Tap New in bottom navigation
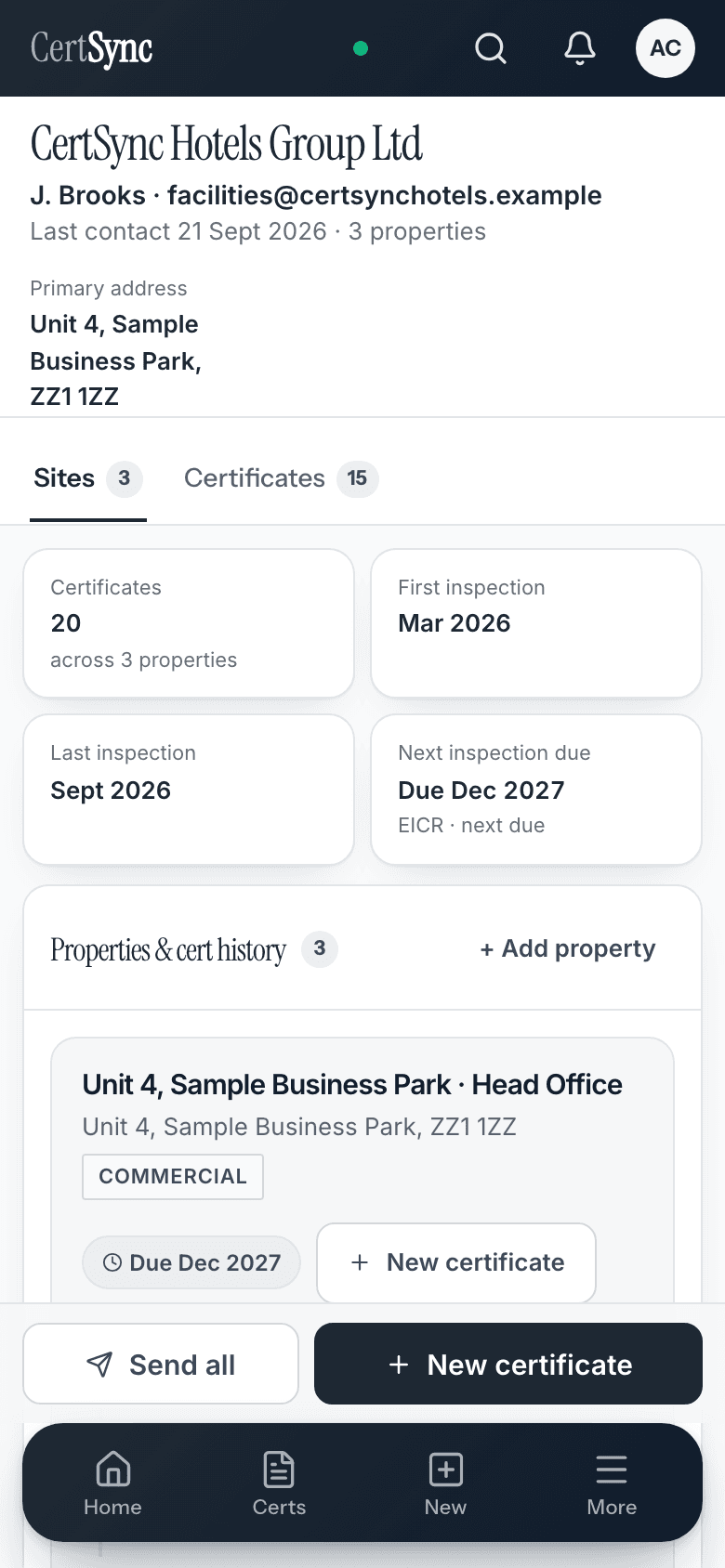 (445, 1483)
